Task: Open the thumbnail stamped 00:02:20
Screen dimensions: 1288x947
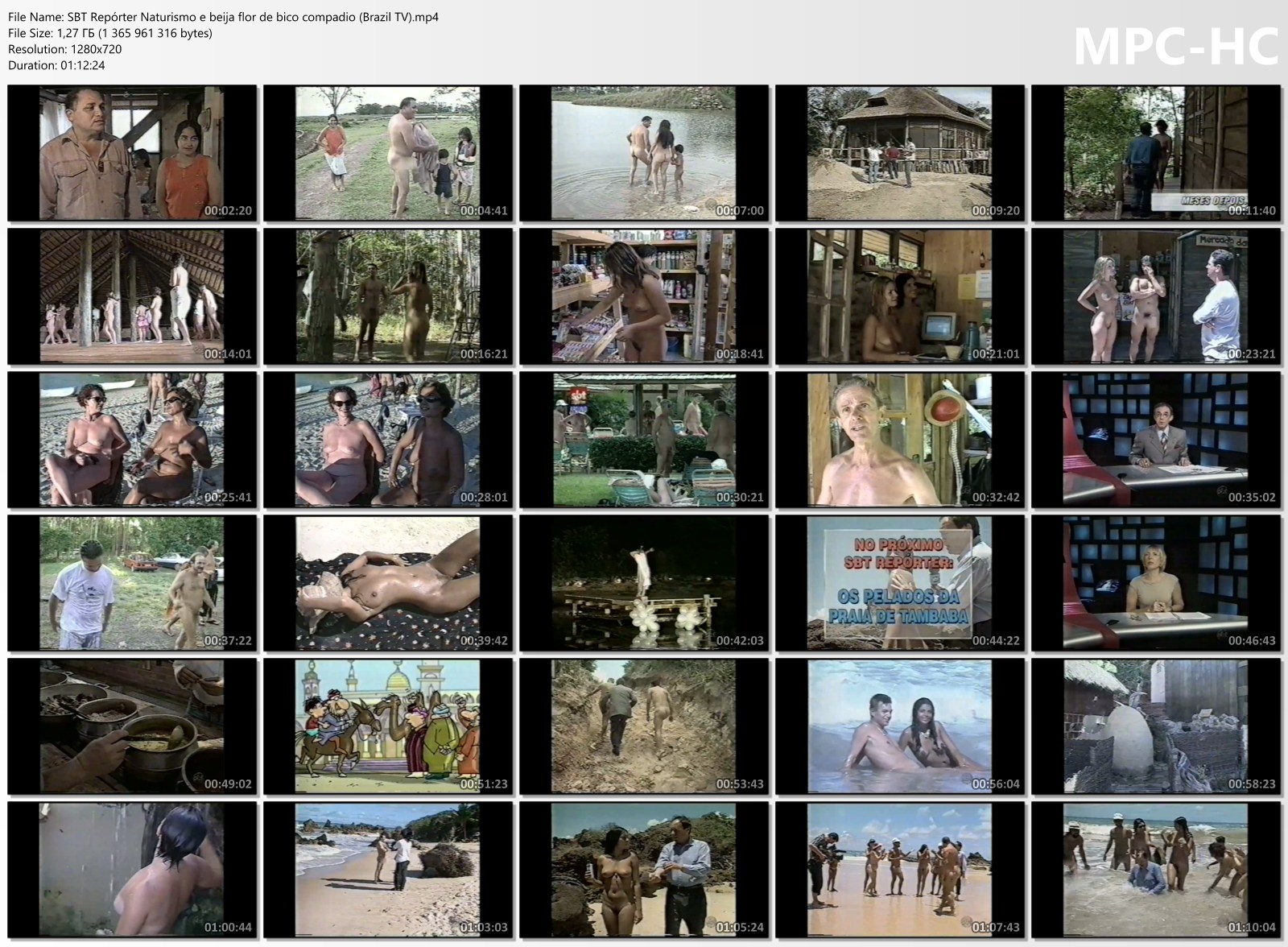Action: point(132,153)
